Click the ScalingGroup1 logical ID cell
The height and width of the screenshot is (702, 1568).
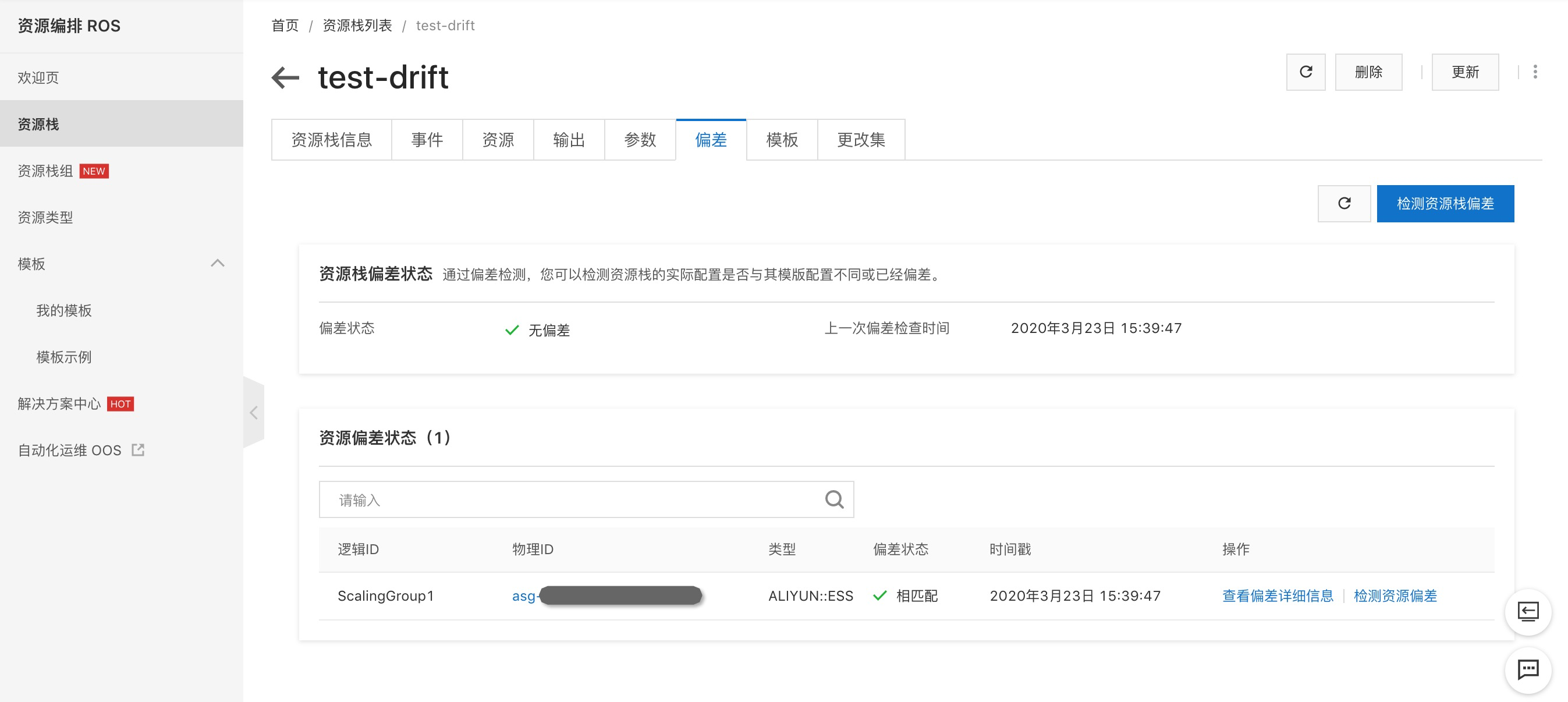pyautogui.click(x=386, y=595)
